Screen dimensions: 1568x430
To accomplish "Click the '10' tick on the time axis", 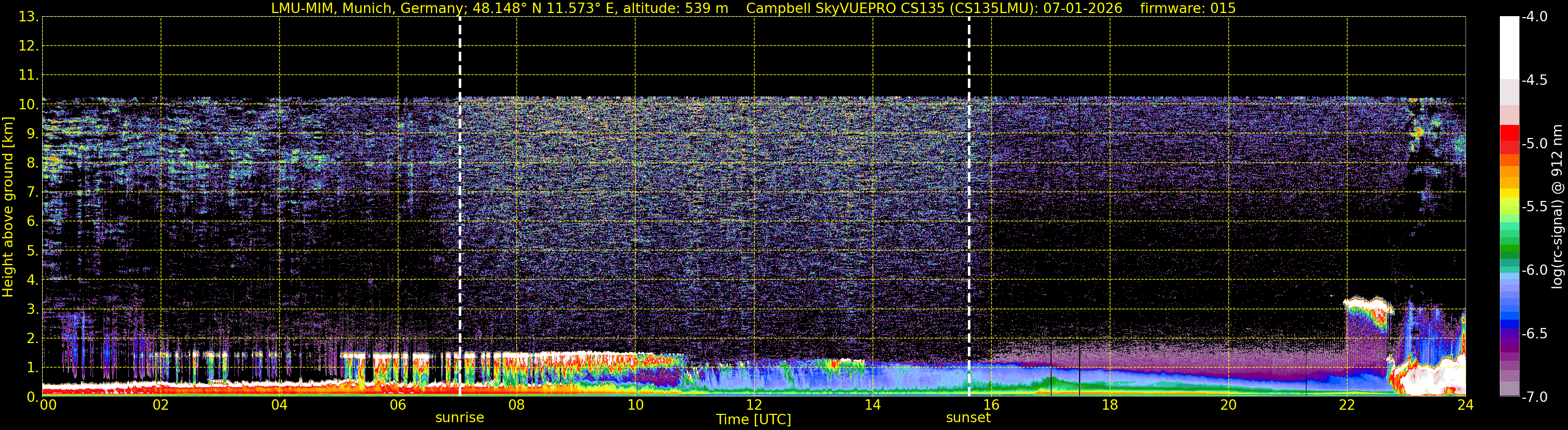I will (x=635, y=405).
